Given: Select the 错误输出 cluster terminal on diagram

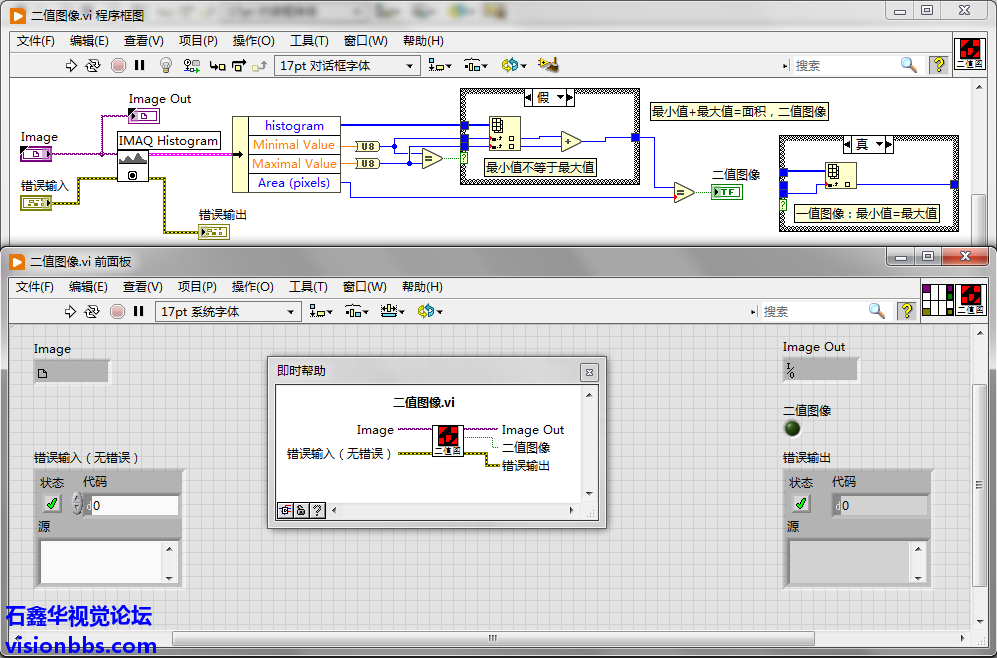Looking at the screenshot, I should pyautogui.click(x=214, y=232).
